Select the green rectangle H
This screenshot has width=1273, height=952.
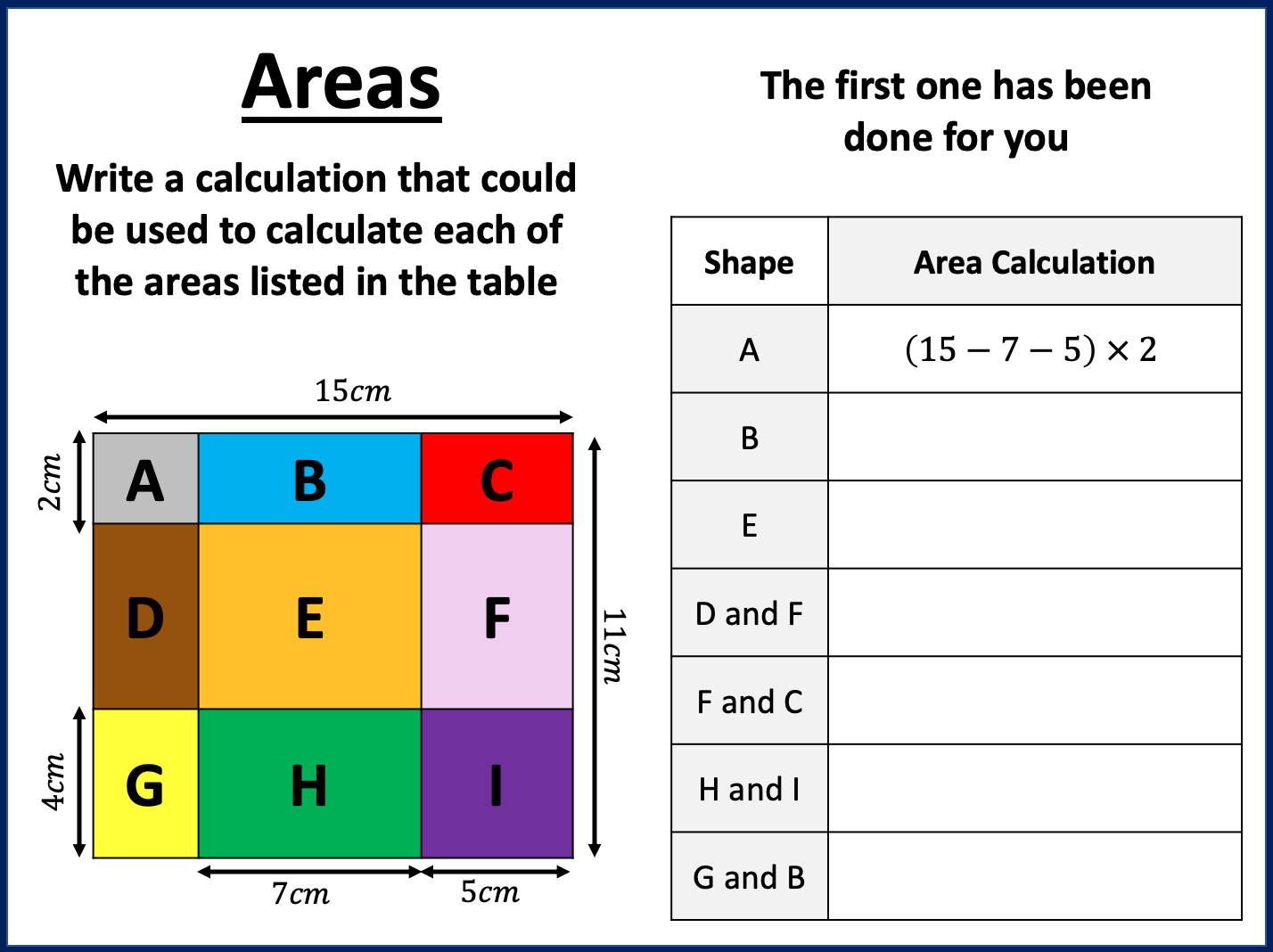[x=309, y=784]
